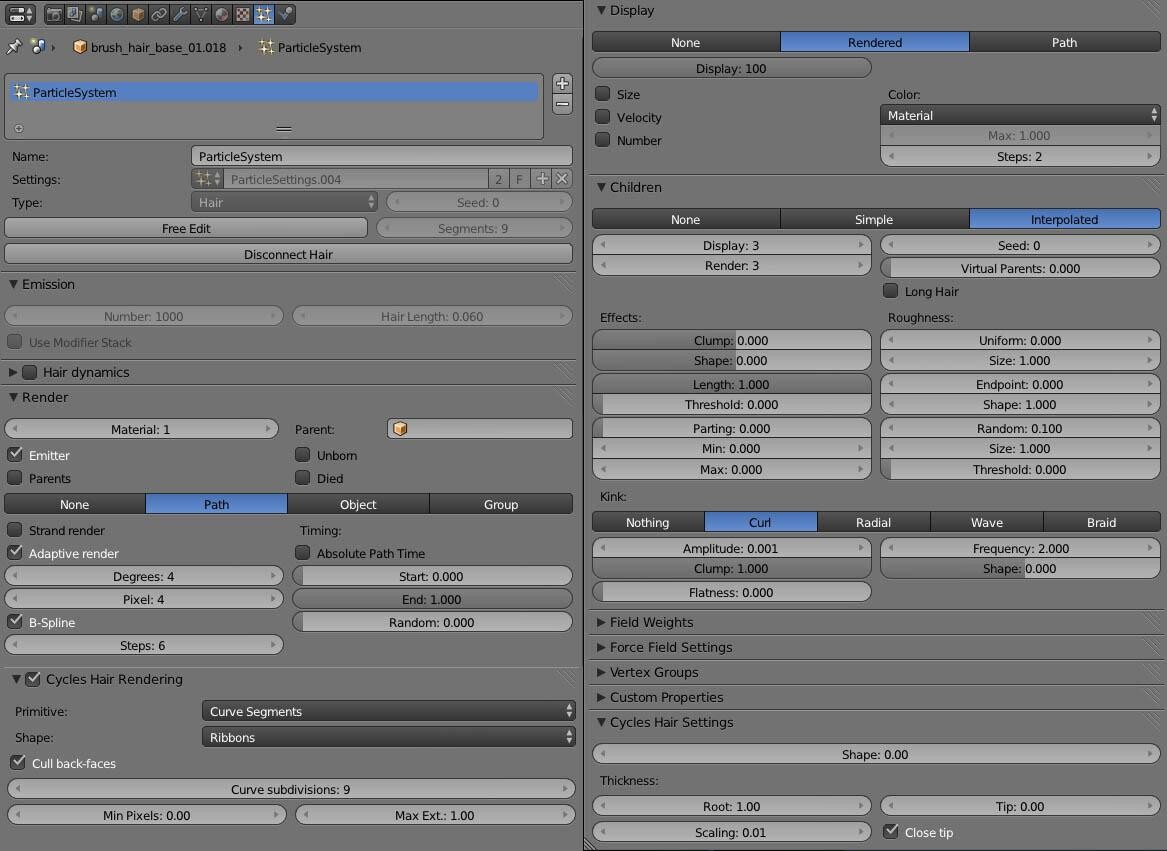Collapse the Render panel
This screenshot has width=1167, height=851.
tap(13, 398)
